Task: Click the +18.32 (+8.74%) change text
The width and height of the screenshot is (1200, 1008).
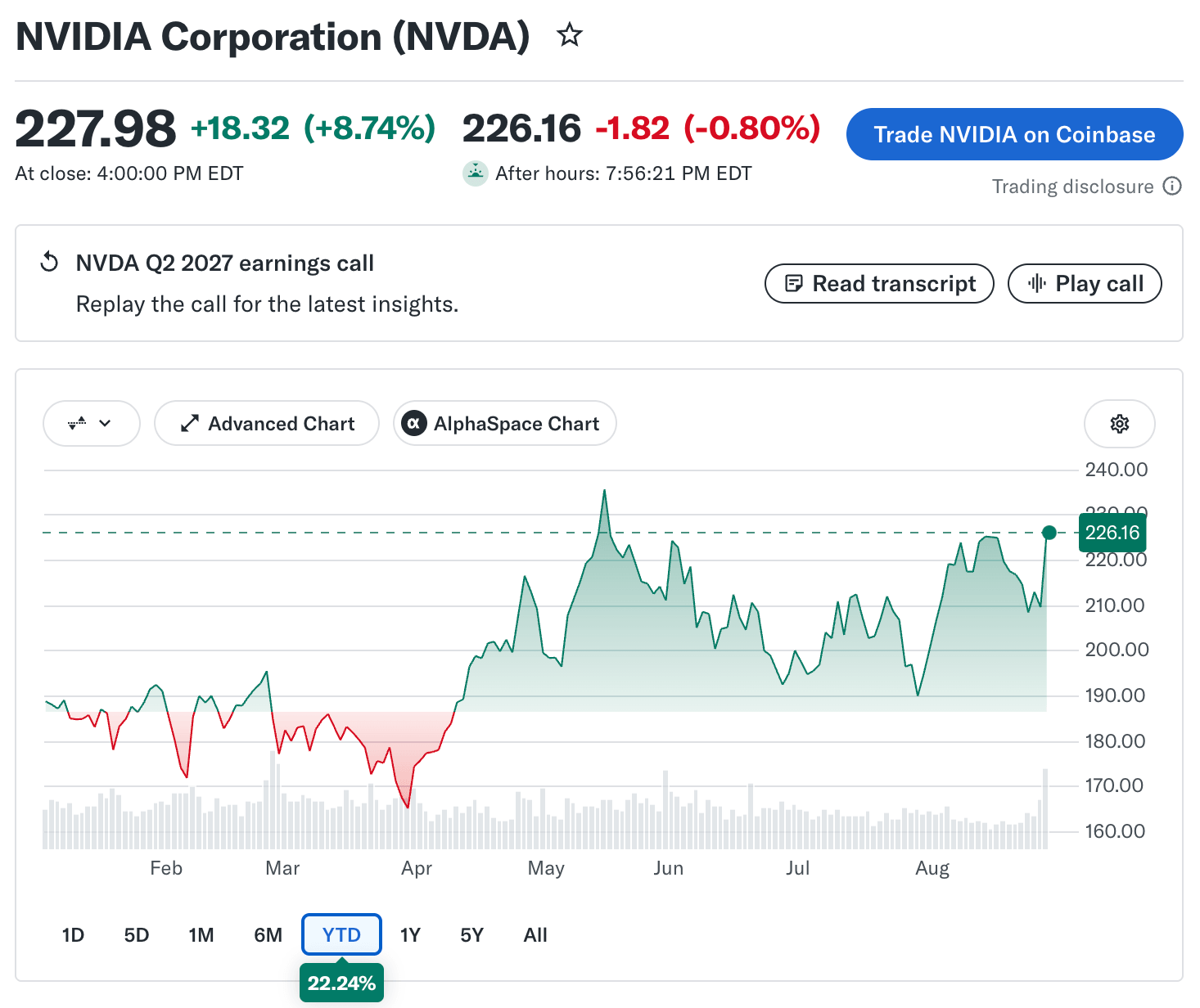Action: click(313, 128)
